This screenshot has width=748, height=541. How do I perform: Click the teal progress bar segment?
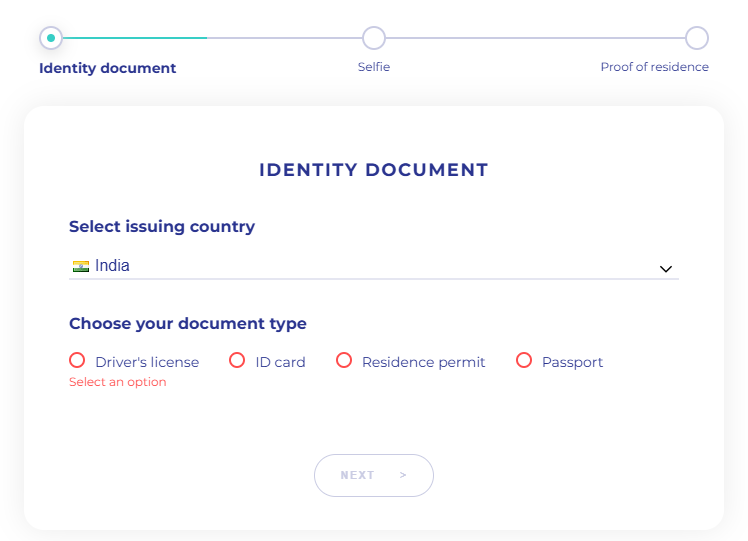135,38
